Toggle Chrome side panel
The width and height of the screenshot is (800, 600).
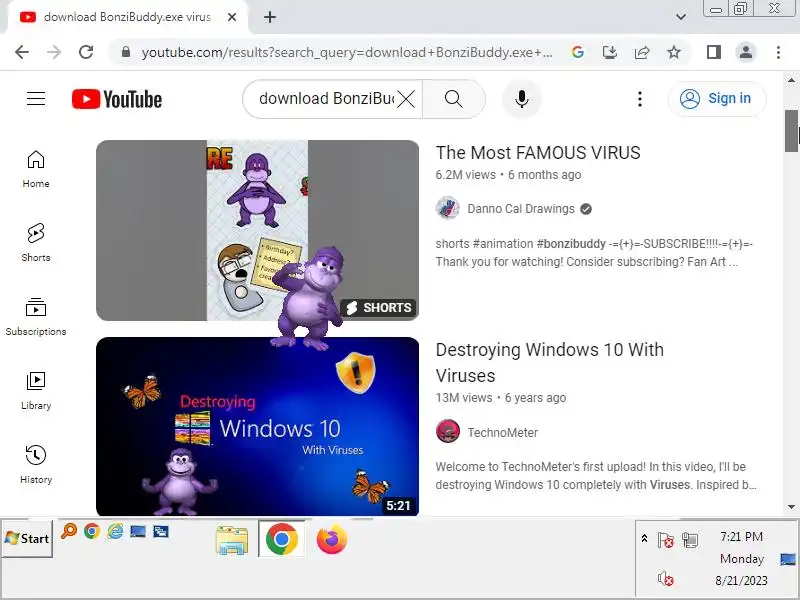tap(714, 52)
